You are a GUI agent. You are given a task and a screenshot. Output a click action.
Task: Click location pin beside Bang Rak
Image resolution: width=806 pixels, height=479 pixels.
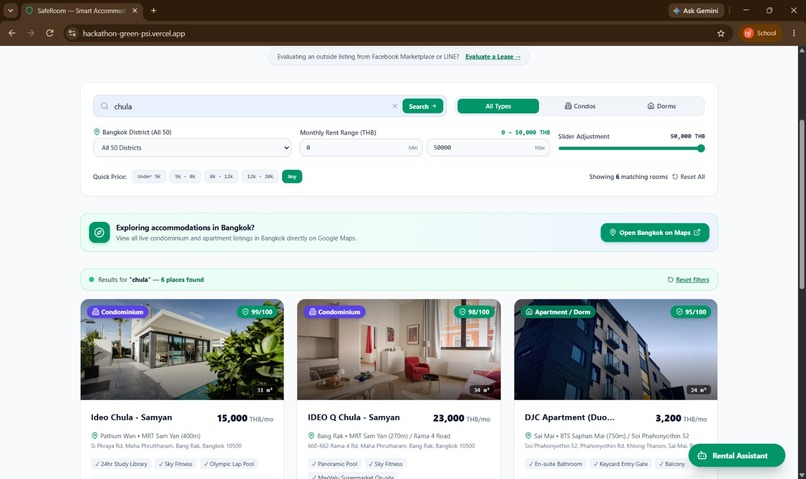(x=311, y=435)
